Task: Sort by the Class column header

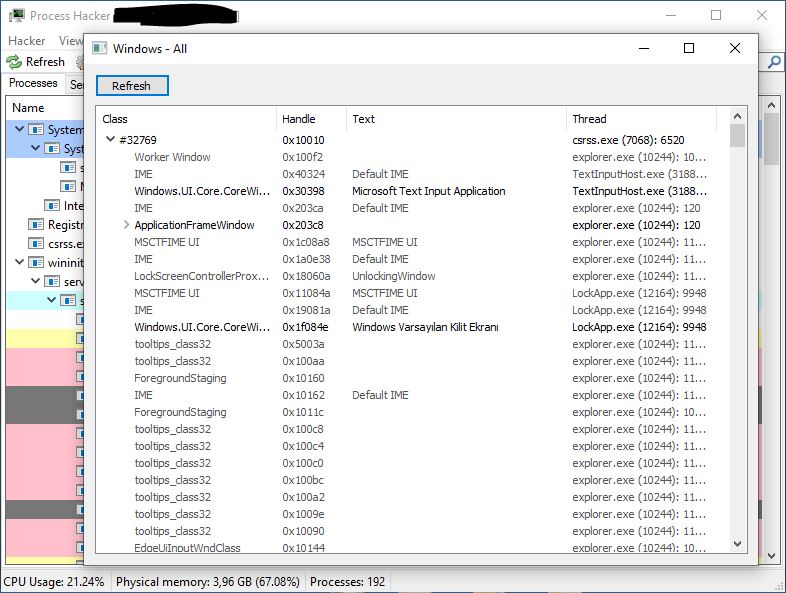Action: pos(185,119)
